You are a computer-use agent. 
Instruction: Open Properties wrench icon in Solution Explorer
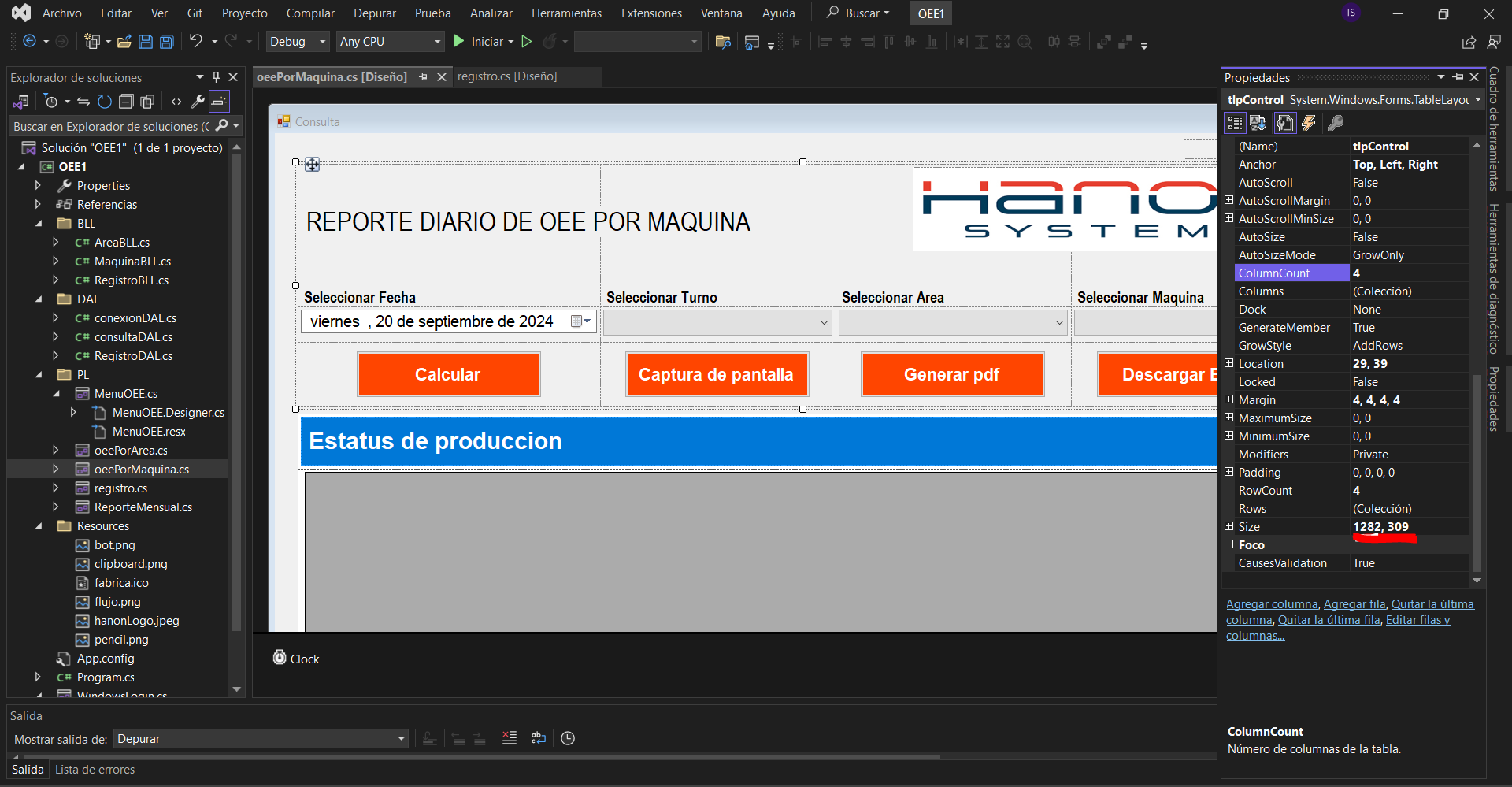coord(198,102)
